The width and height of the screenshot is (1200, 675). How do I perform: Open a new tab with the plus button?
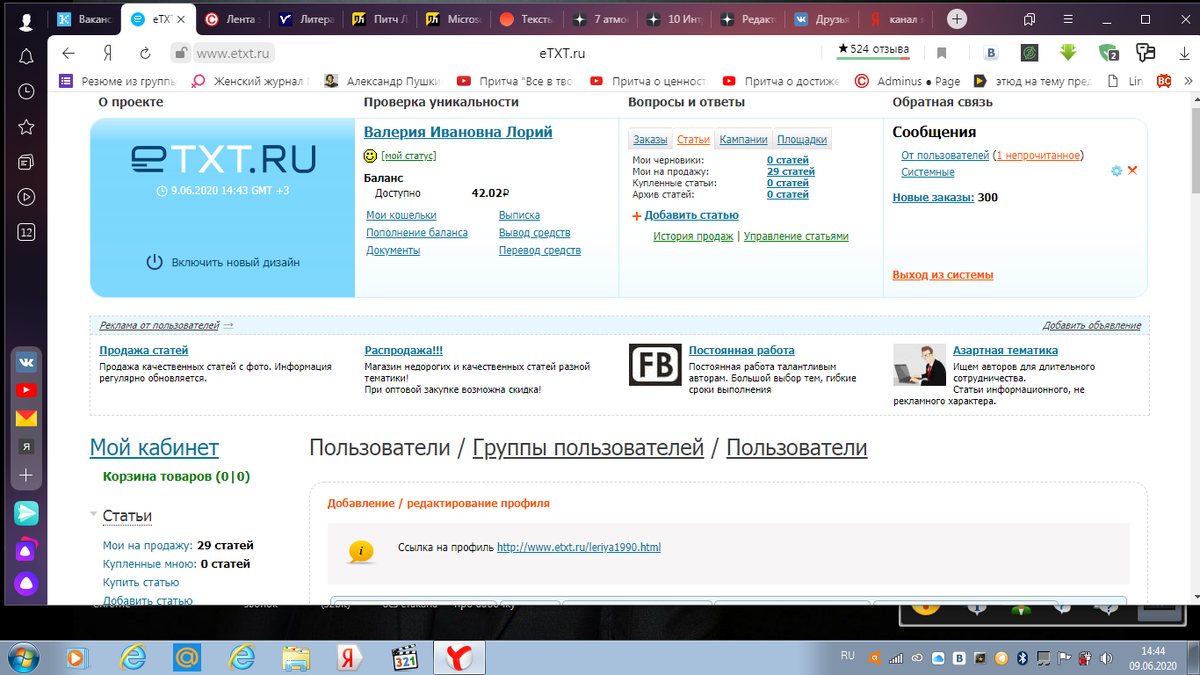pyautogui.click(x=957, y=19)
